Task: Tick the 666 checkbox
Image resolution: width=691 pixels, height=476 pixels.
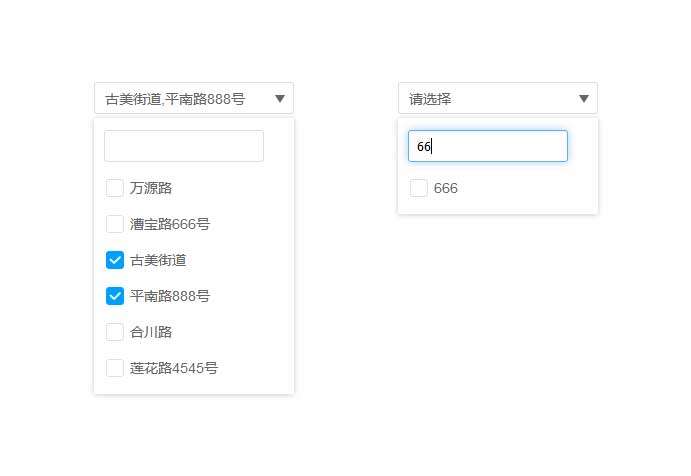Action: 419,188
